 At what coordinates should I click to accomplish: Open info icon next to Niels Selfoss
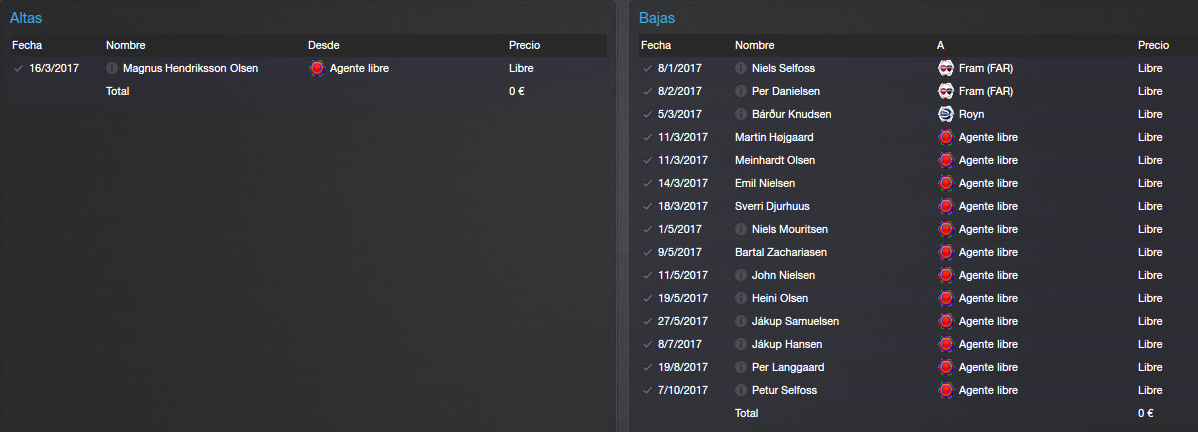coord(740,68)
